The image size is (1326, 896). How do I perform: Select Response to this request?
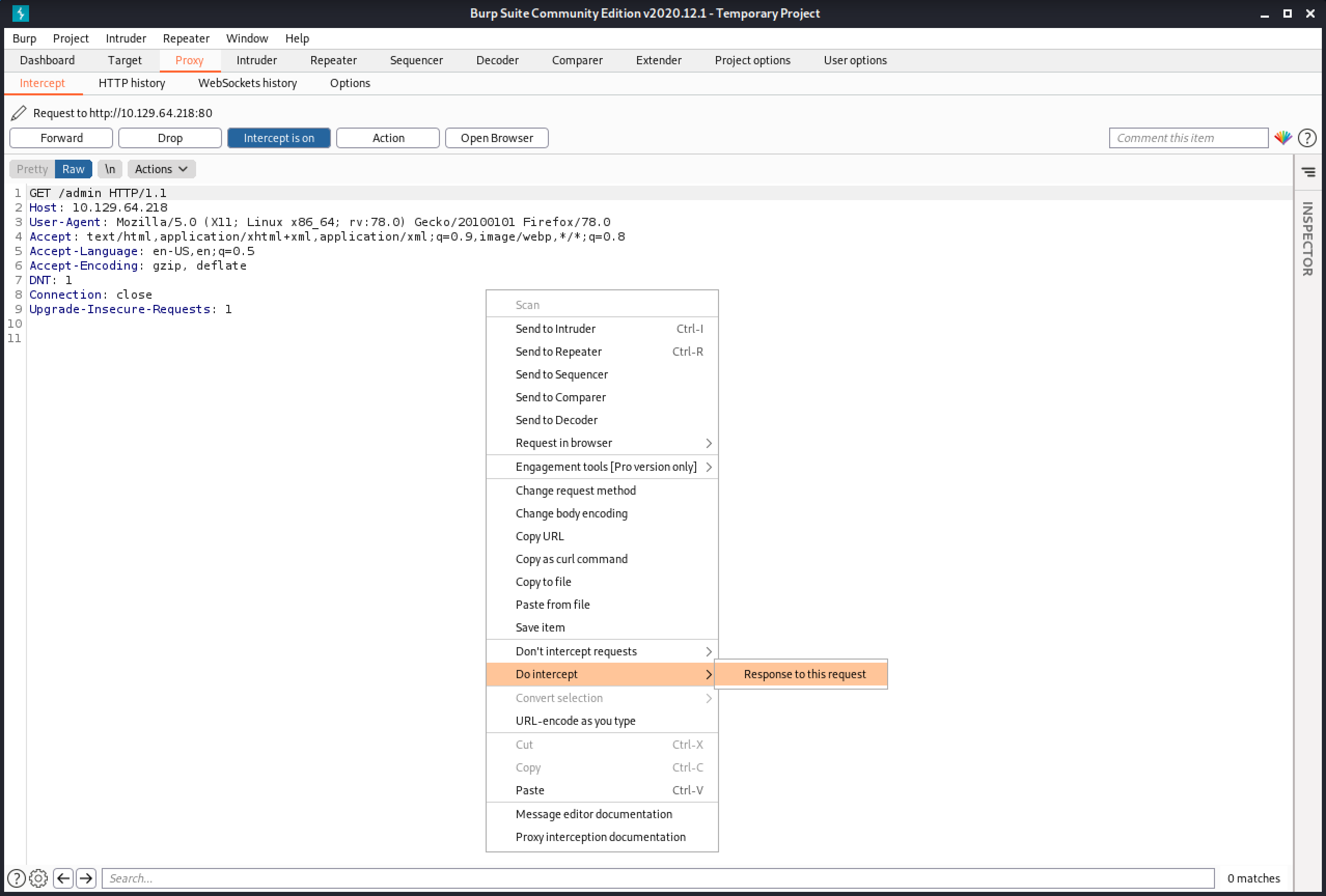point(800,674)
